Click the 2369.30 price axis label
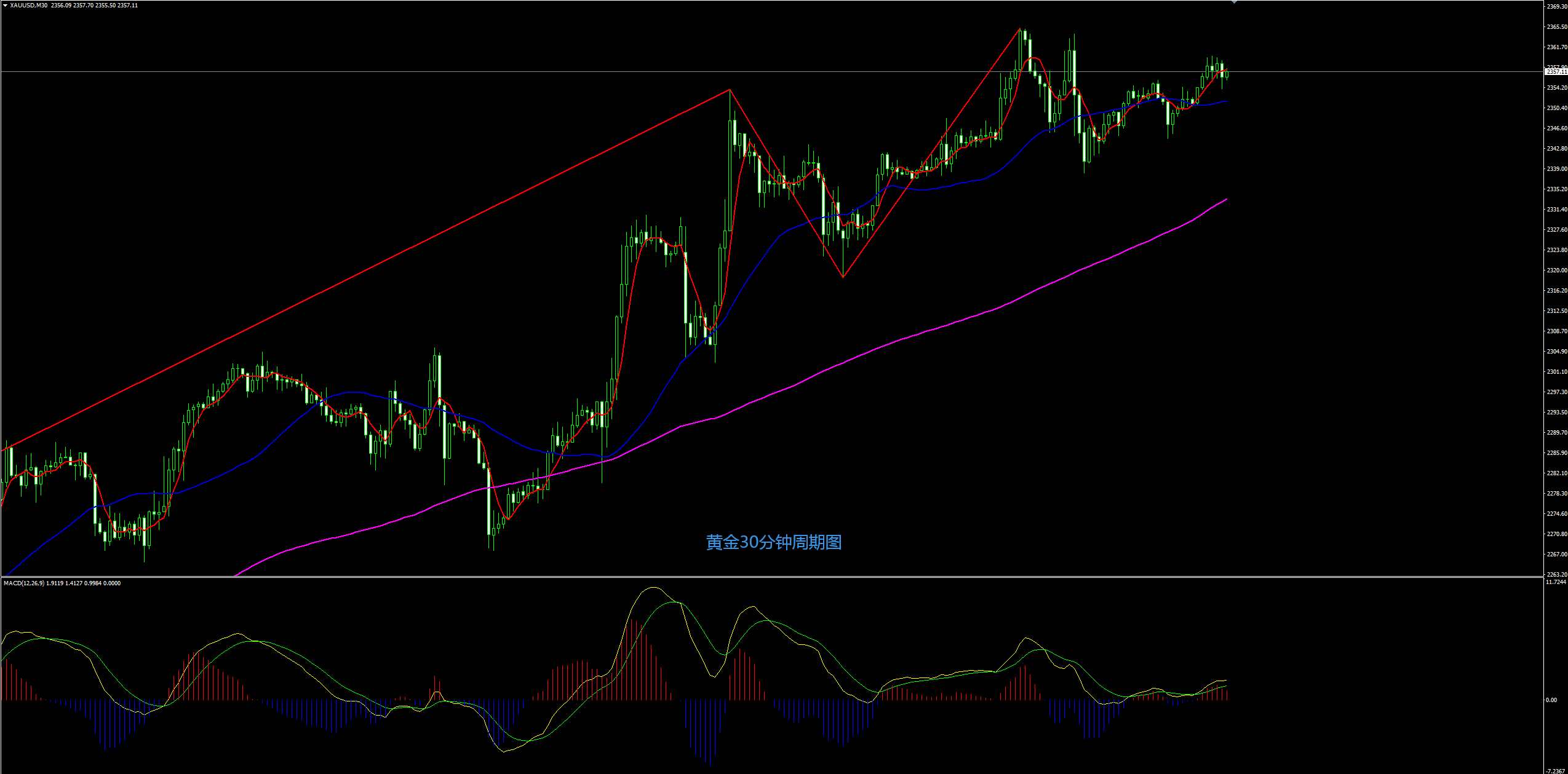 tap(1556, 7)
